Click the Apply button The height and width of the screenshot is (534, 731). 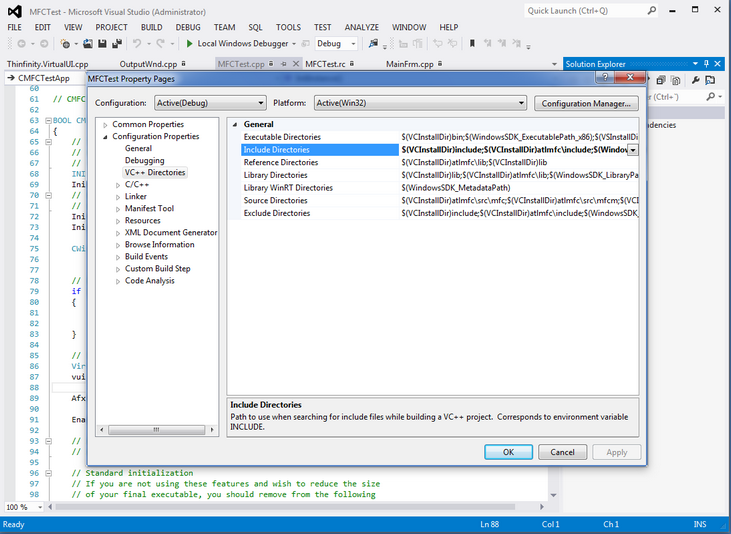click(x=616, y=452)
